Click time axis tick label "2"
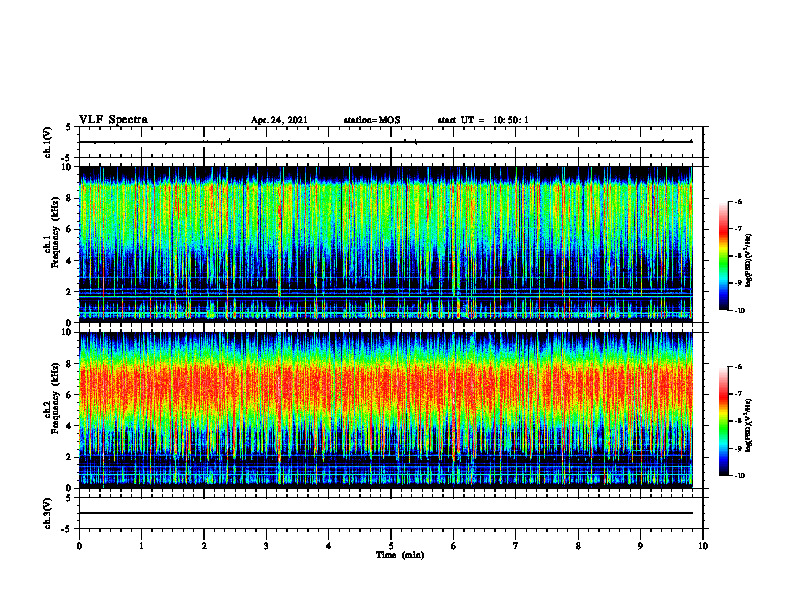This screenshot has width=792, height=612. pyautogui.click(x=204, y=546)
